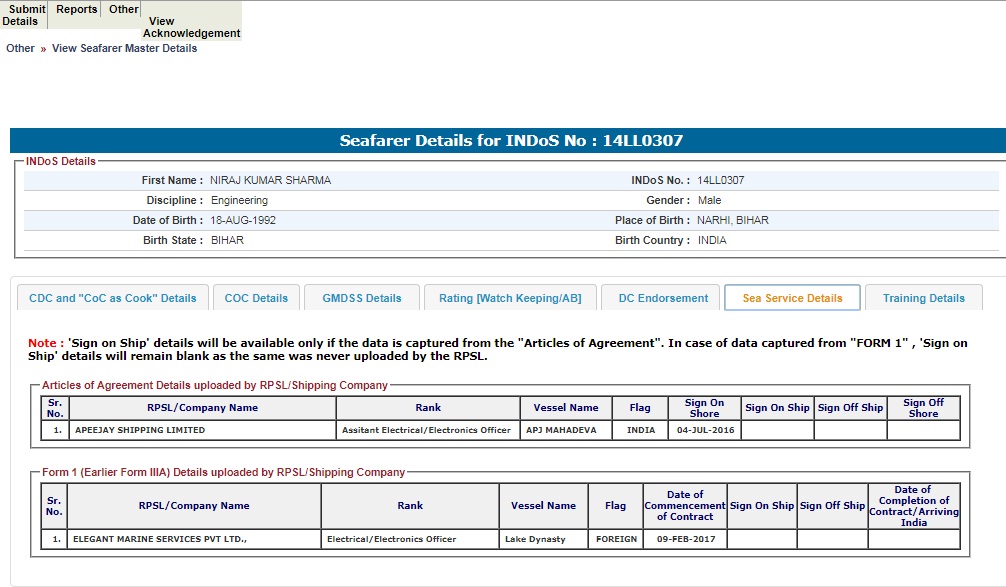This screenshot has height=587, width=1006.
Task: Click the Assitant Electrical/Electronics Officer rank cell
Action: [427, 430]
